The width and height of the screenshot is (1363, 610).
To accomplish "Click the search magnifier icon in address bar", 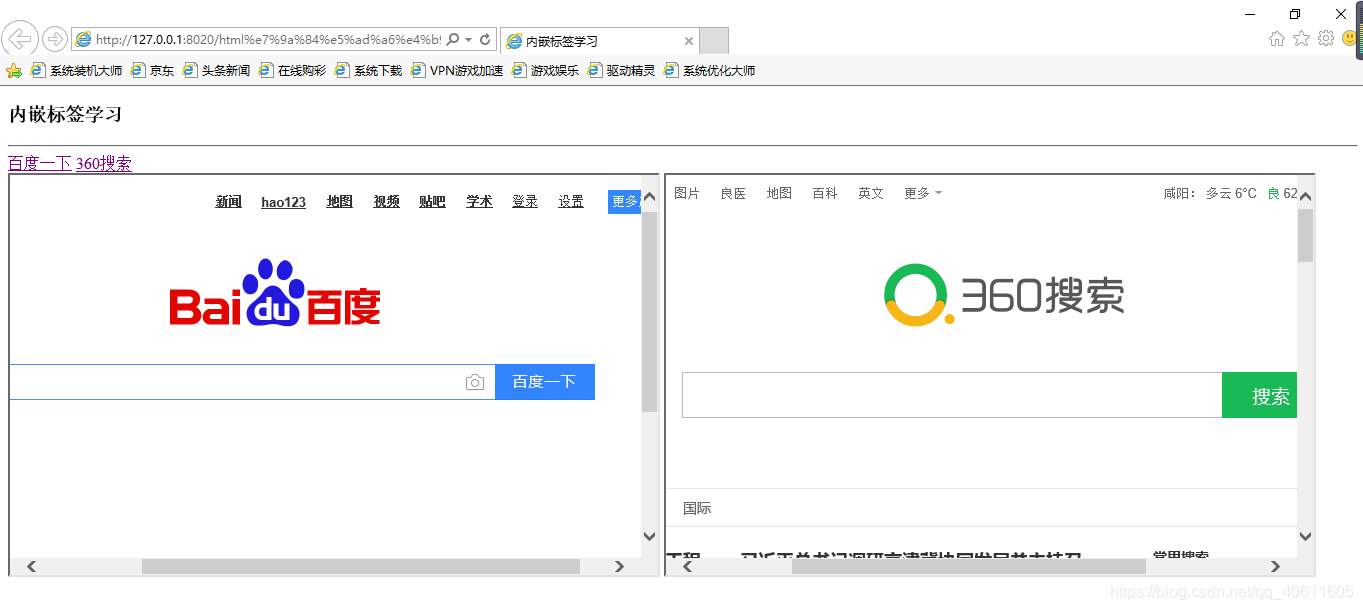I will tap(453, 39).
